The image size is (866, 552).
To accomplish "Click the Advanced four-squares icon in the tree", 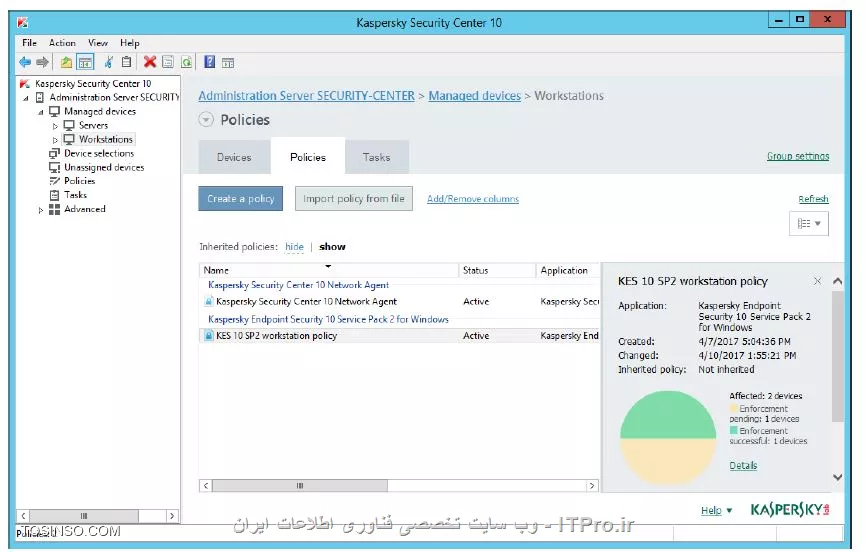I will (54, 209).
